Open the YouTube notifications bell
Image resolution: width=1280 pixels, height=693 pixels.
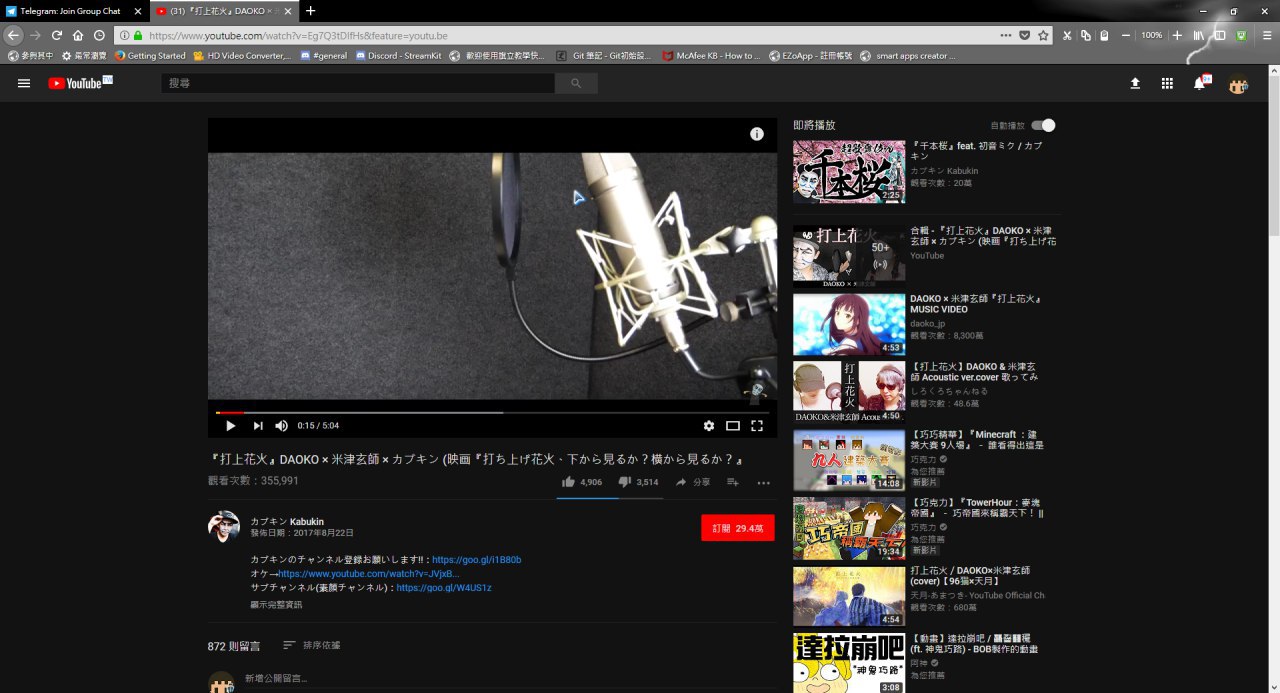click(1199, 84)
